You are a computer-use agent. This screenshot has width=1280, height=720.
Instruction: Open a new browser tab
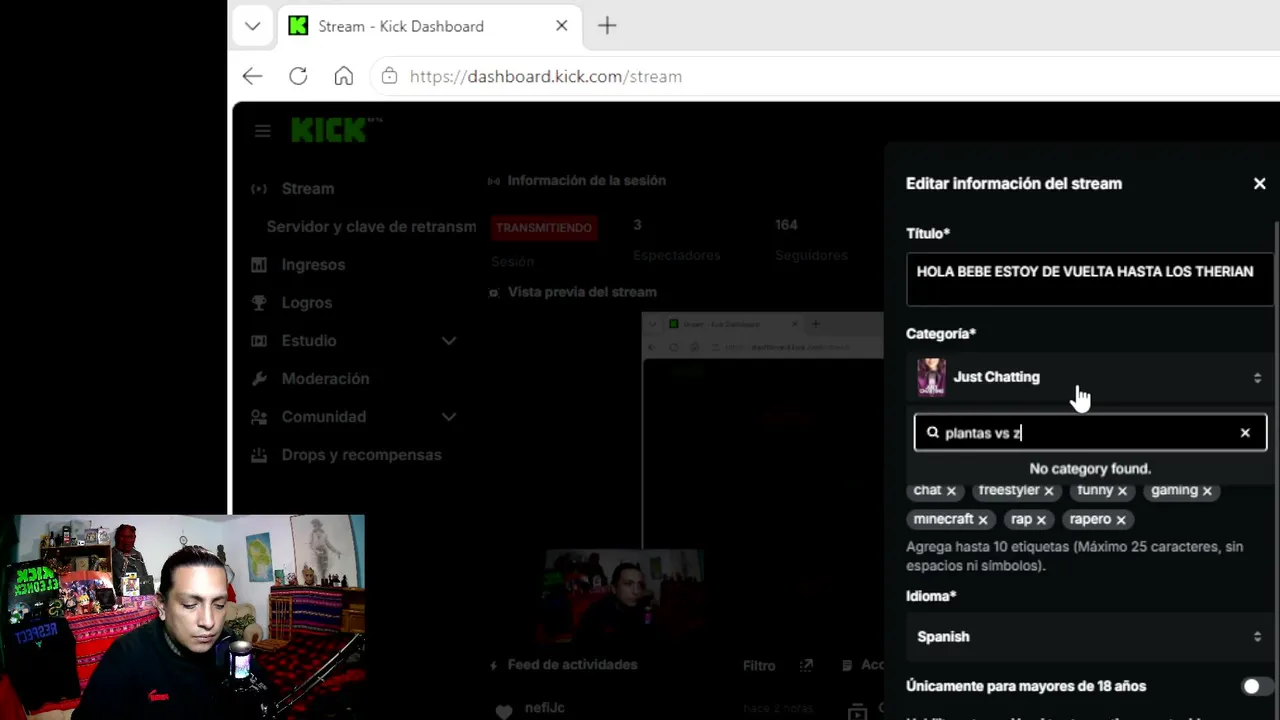[607, 26]
